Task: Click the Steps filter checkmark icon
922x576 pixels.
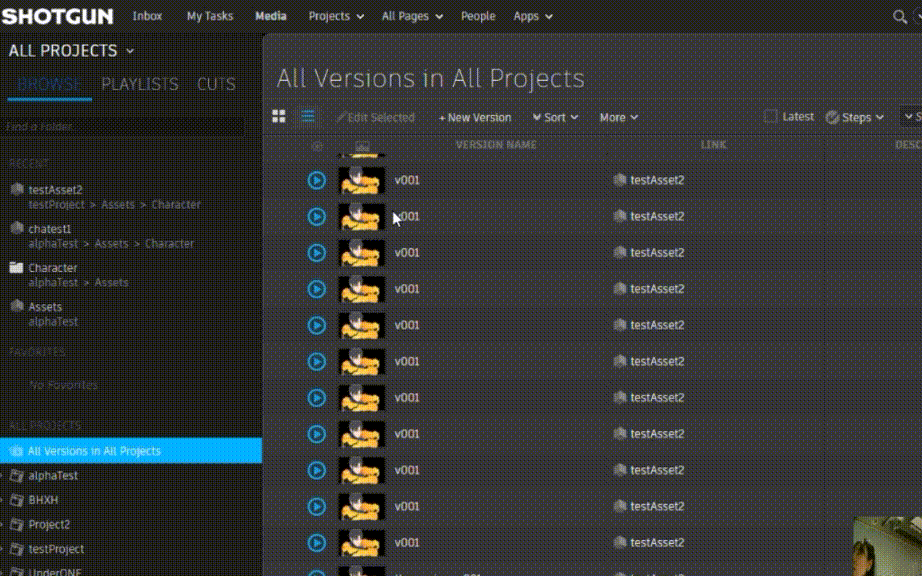Action: (x=832, y=117)
